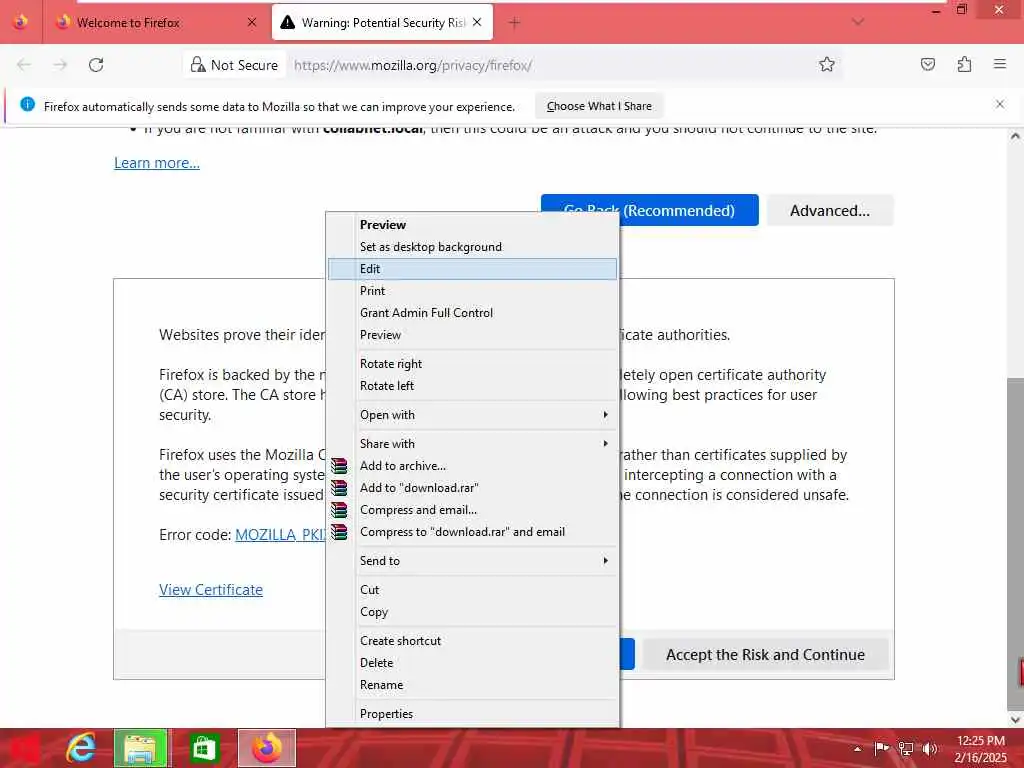Click the scrollbar down arrow
The height and width of the screenshot is (768, 1024).
coord(1015,719)
